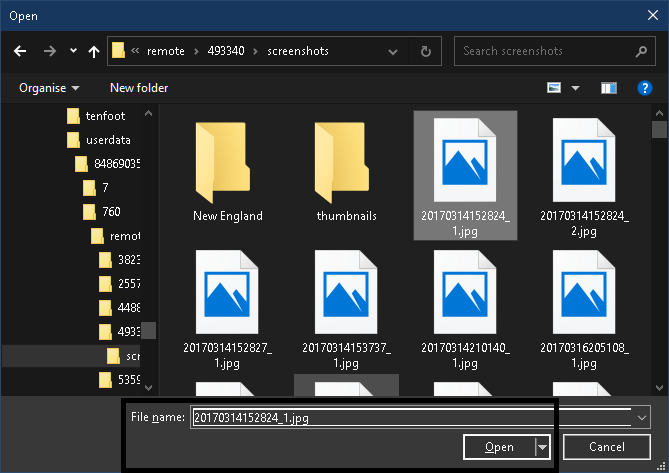
Task: Click the 493340 breadcrumb in address bar
Action: (226, 51)
